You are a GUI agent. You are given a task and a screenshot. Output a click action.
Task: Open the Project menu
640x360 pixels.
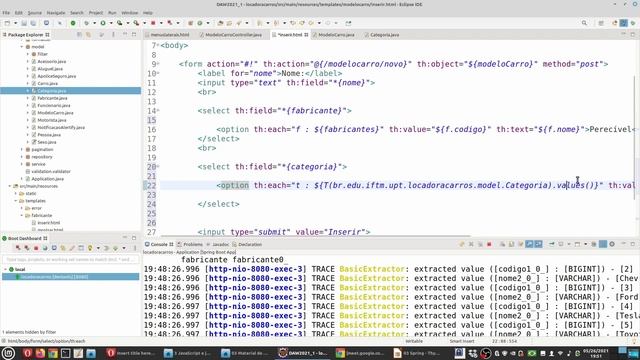point(96,13)
